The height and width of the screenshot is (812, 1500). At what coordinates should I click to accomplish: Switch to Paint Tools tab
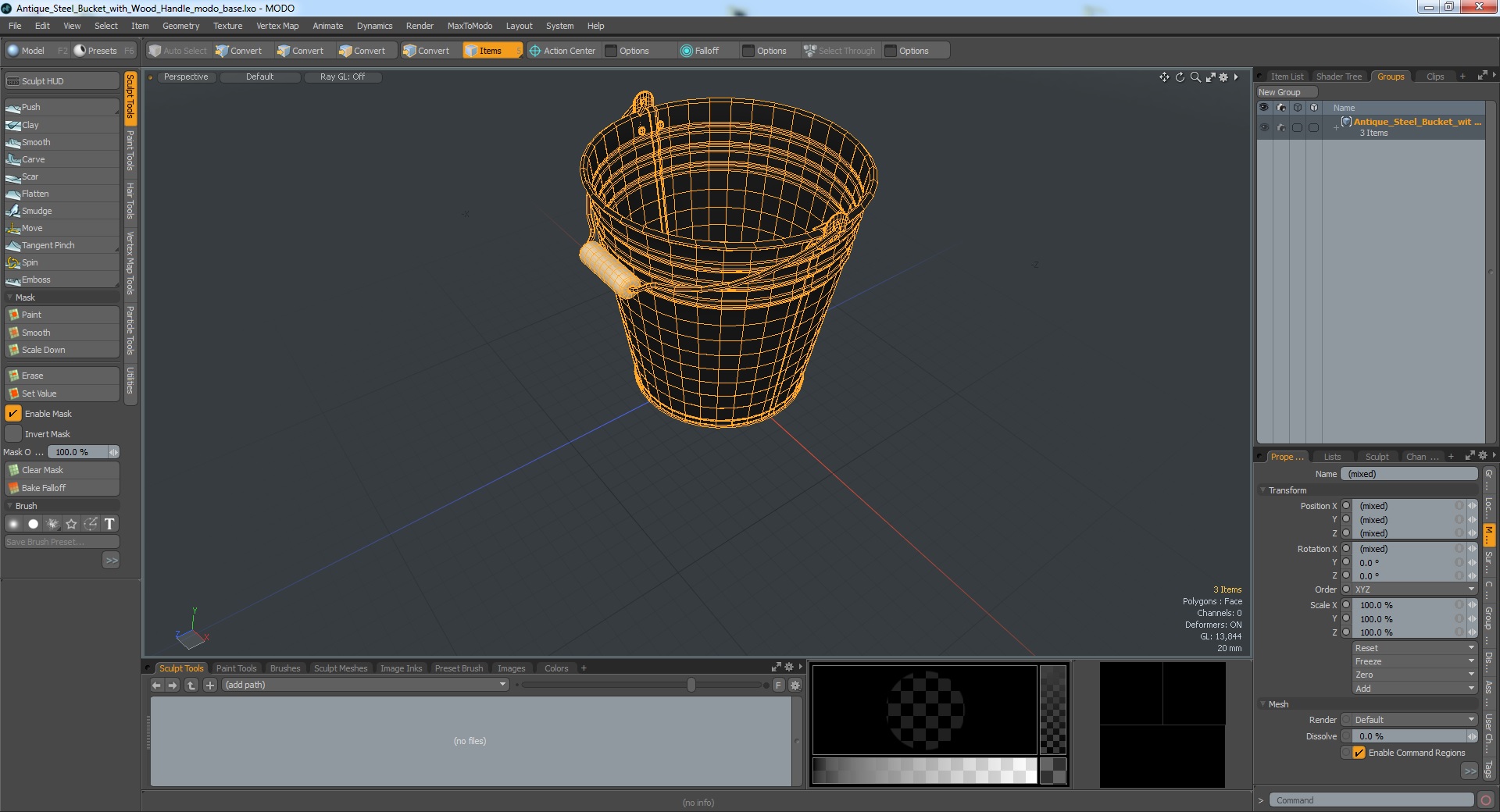click(x=236, y=668)
